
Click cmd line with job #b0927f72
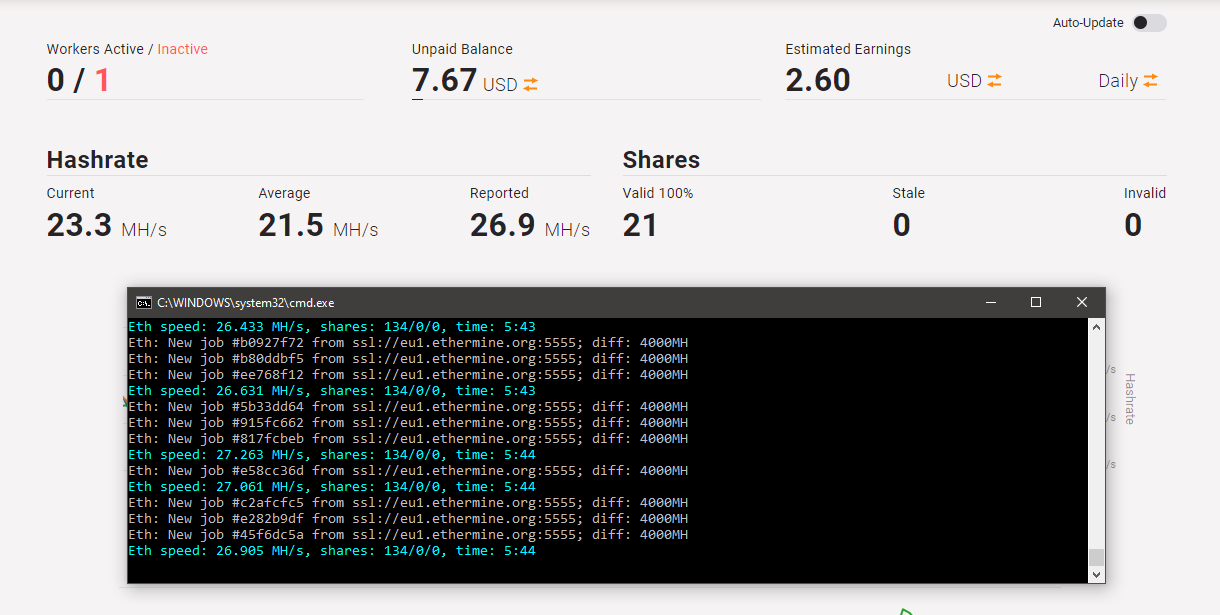[x=408, y=343]
